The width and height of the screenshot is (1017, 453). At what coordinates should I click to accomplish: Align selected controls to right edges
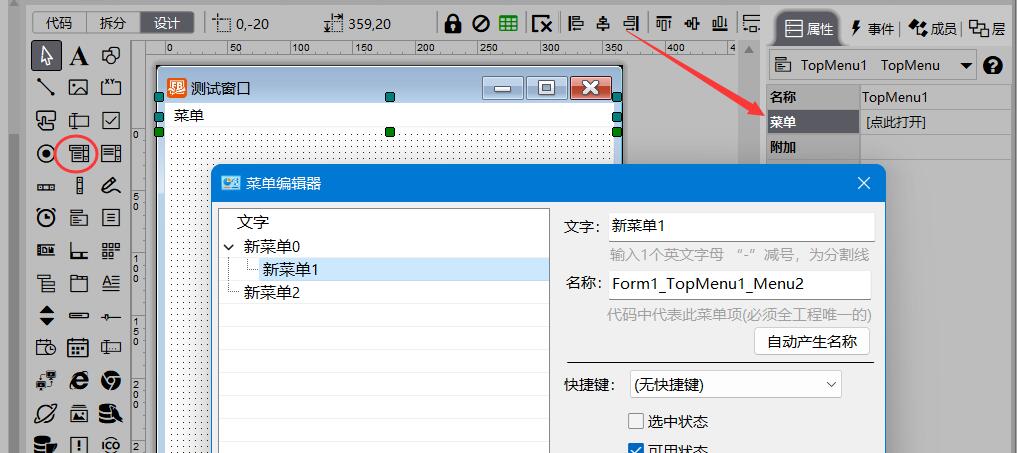630,24
